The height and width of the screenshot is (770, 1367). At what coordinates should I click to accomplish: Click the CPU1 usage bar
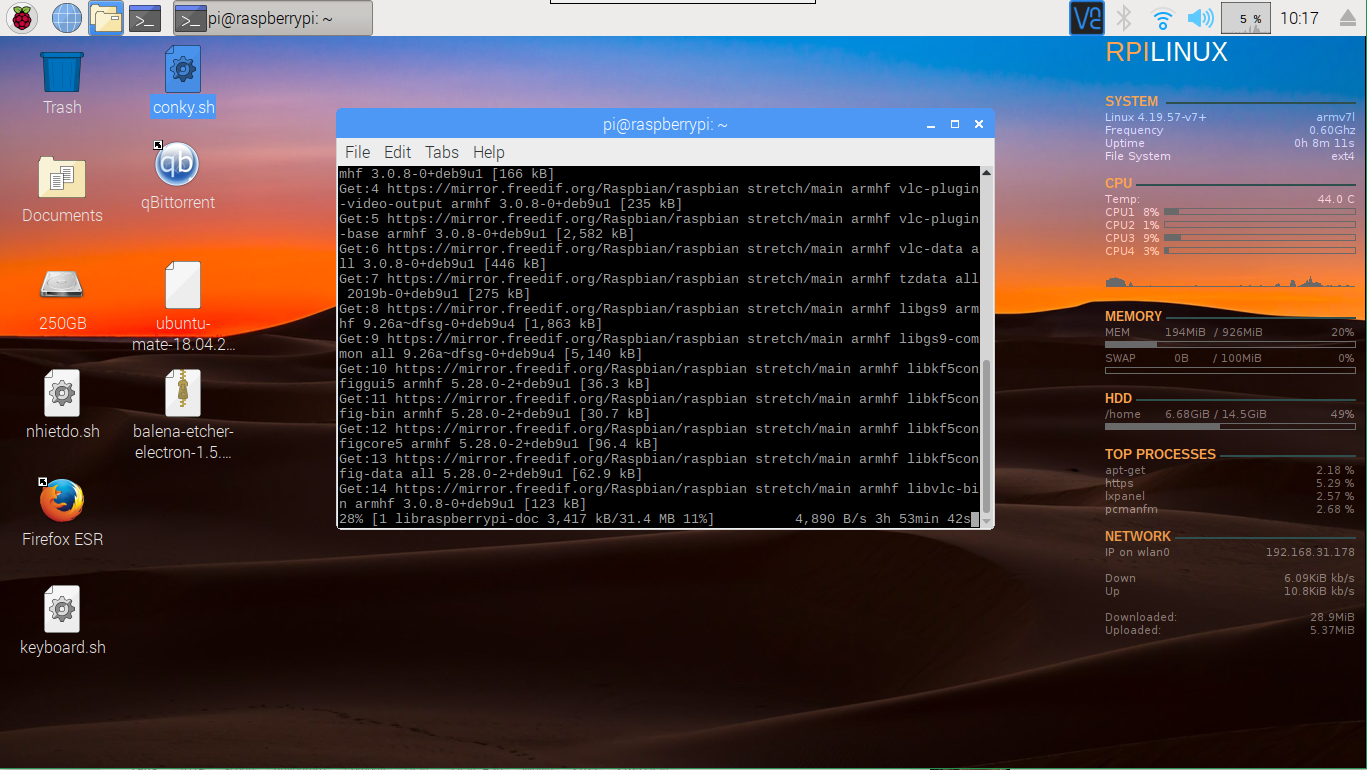pyautogui.click(x=1260, y=212)
